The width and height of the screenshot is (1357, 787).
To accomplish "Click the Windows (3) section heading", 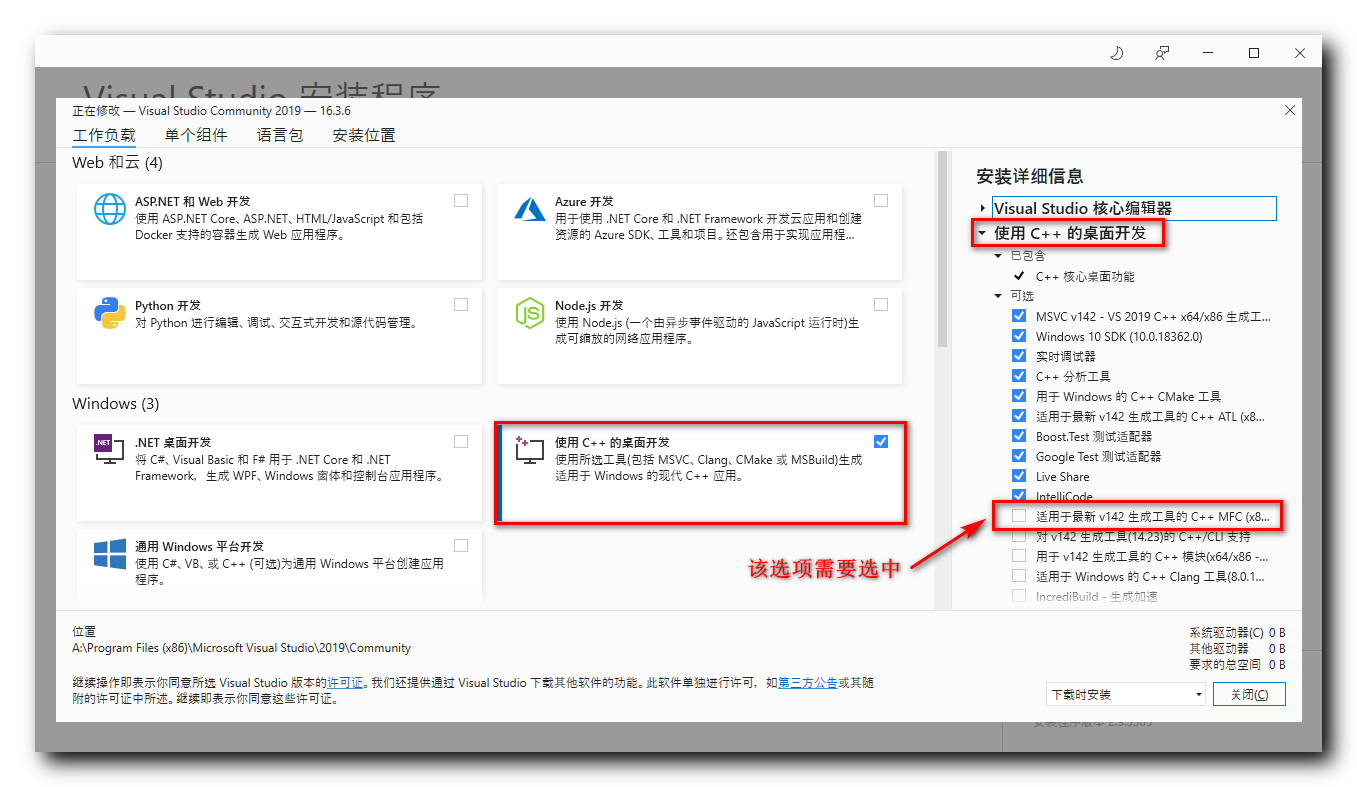I will click(x=115, y=404).
